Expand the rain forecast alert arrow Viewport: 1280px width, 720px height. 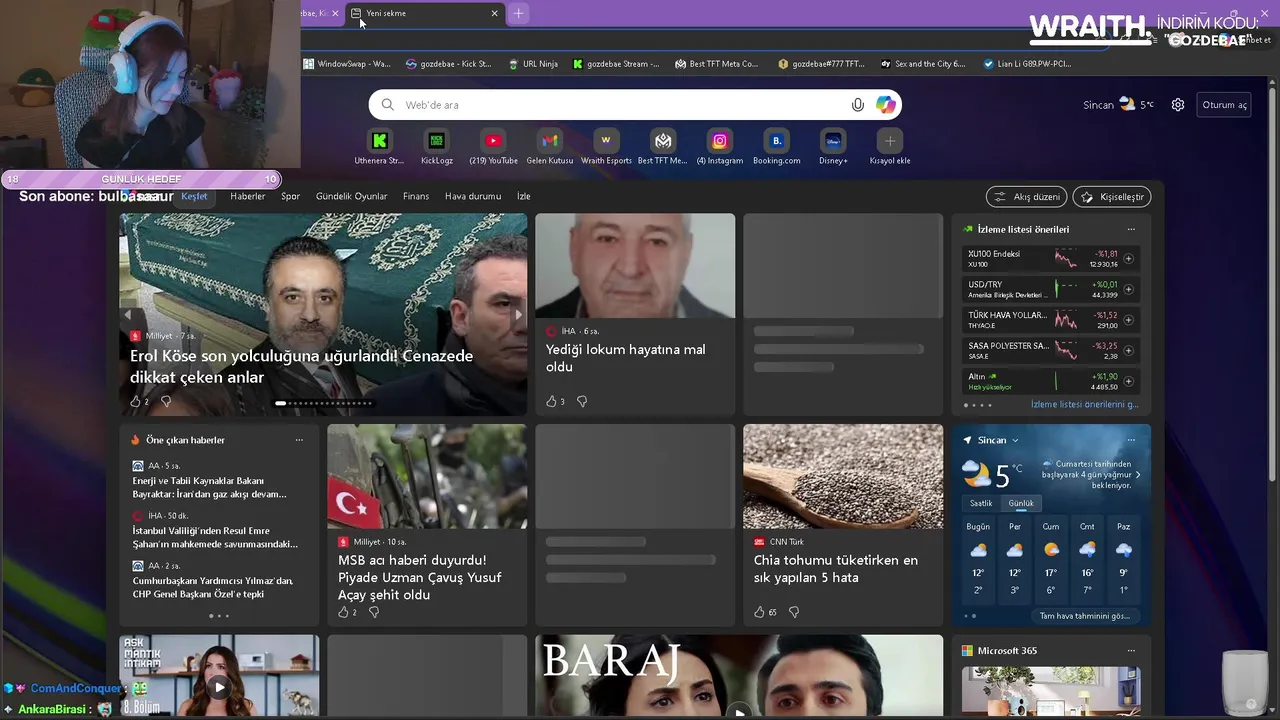tap(1138, 475)
